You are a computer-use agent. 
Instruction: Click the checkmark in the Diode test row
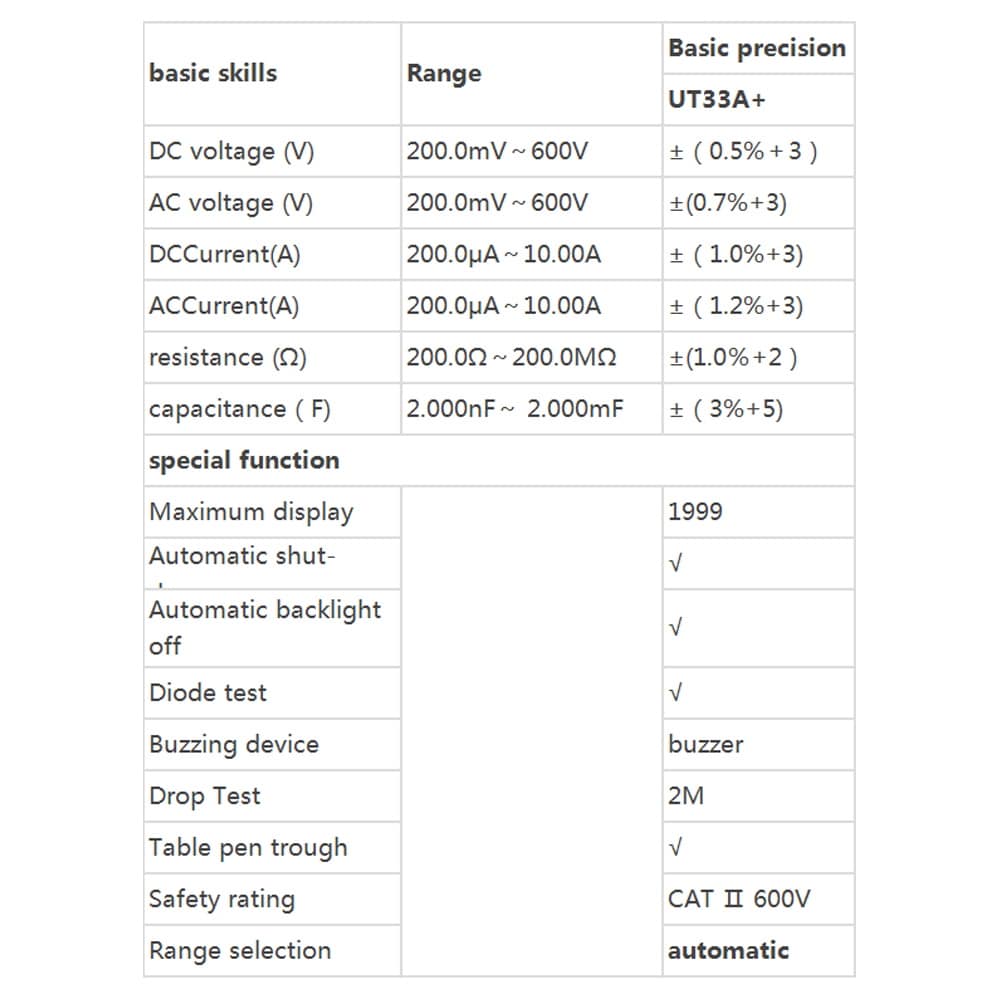coord(676,692)
